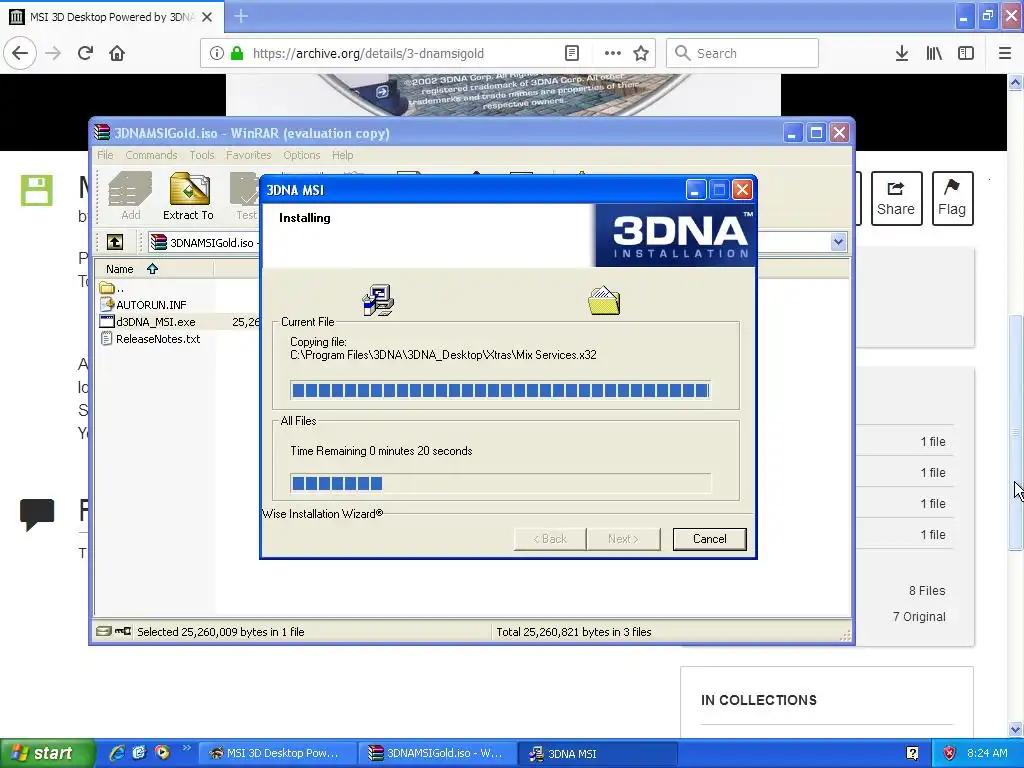1024x768 pixels.
Task: Close the MSI 3D Desktop tab
Action: pos(207,17)
